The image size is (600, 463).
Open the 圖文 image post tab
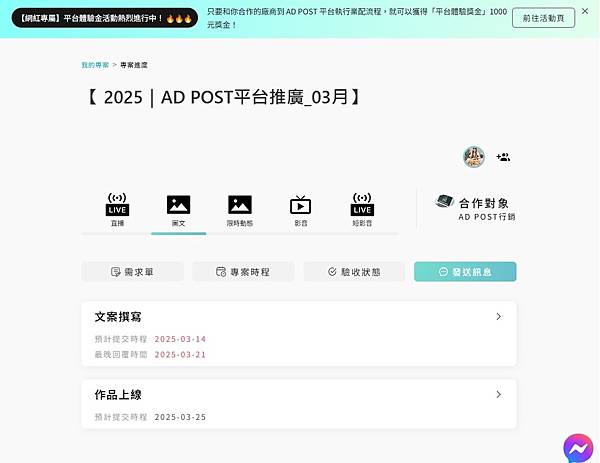pos(178,210)
